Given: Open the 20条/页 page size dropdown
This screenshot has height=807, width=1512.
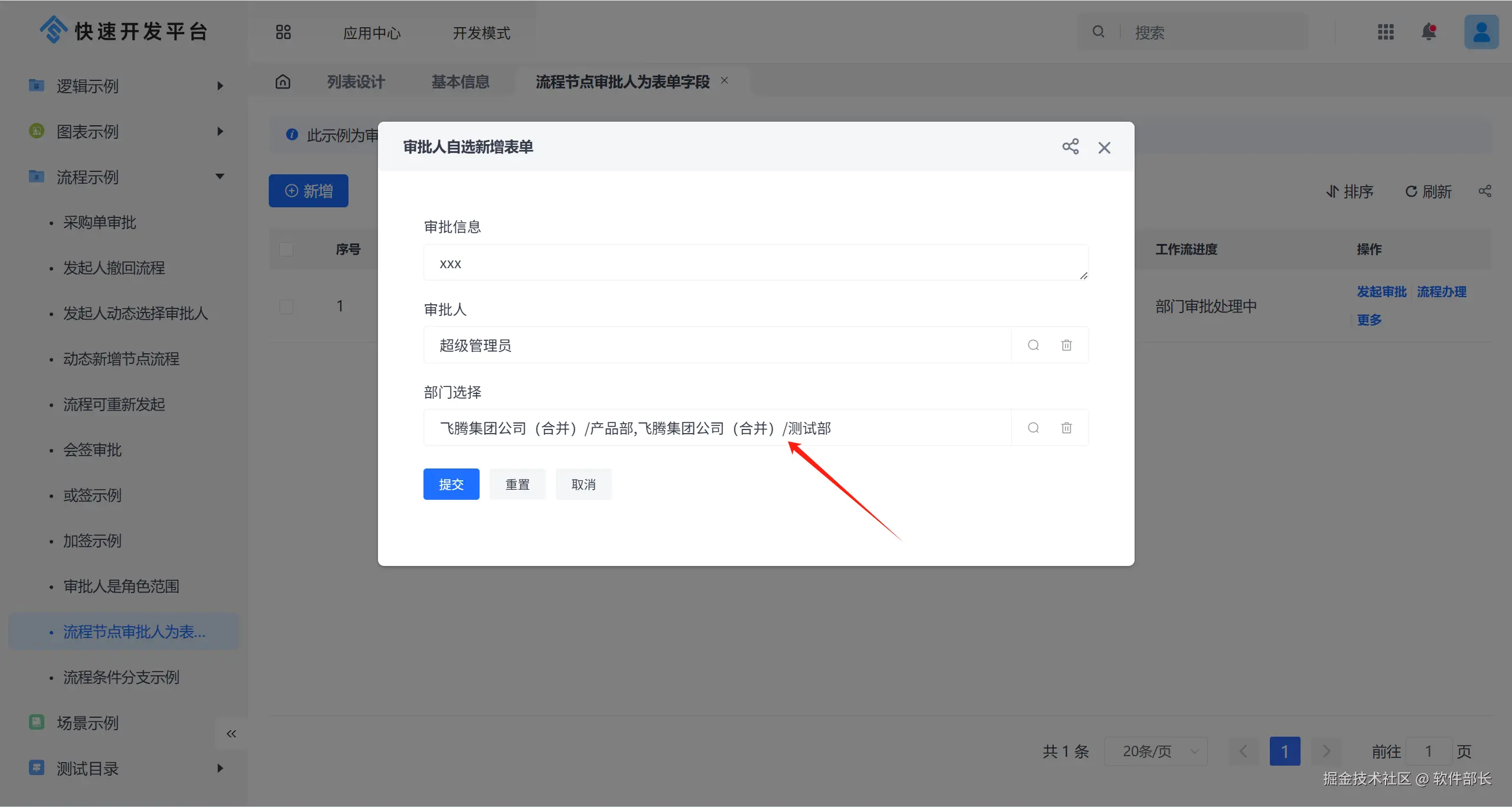Looking at the screenshot, I should coord(1155,751).
